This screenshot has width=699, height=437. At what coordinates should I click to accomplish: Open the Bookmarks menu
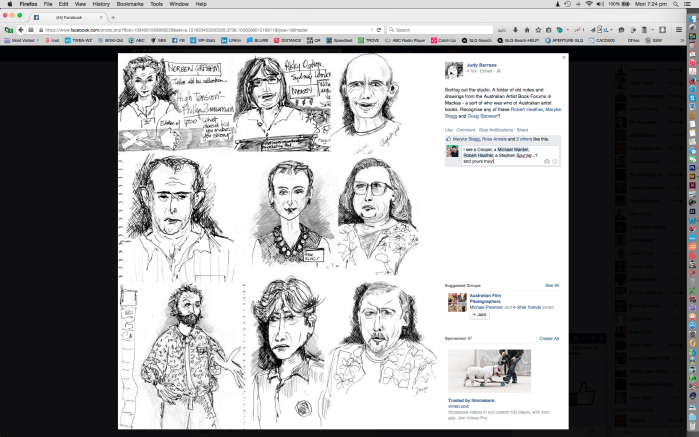(130, 5)
